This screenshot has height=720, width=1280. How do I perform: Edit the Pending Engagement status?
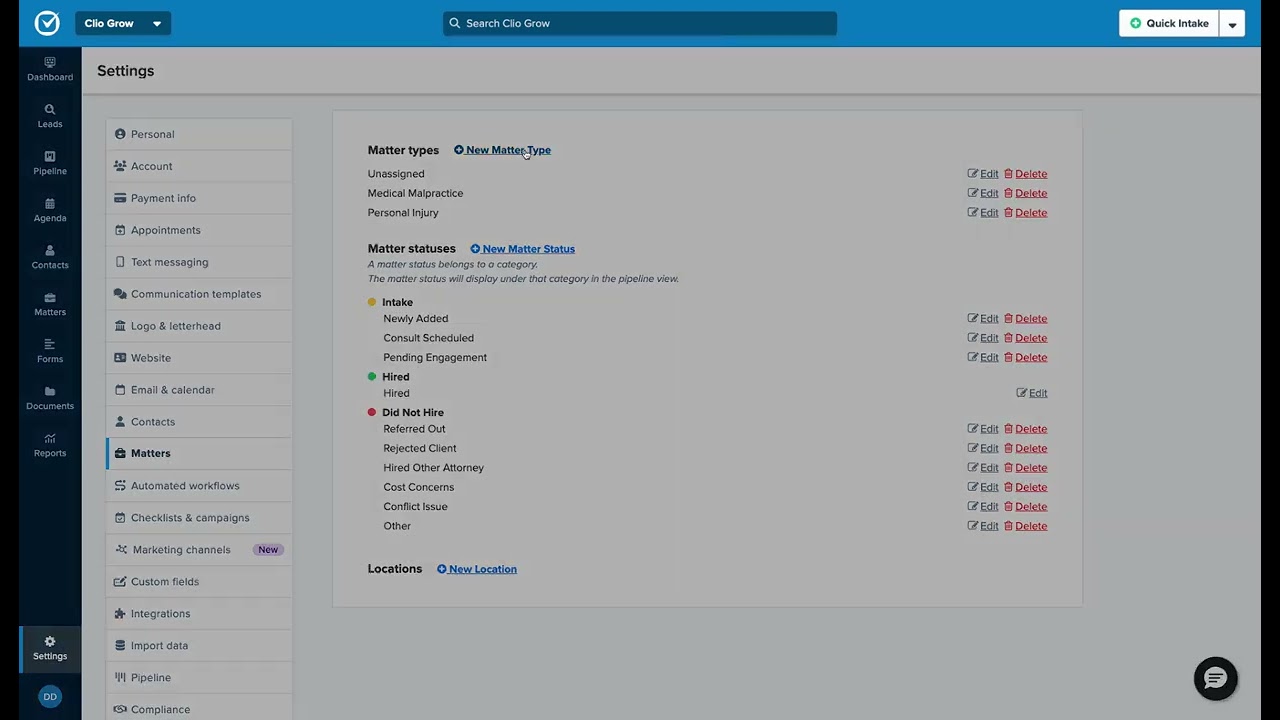(983, 357)
